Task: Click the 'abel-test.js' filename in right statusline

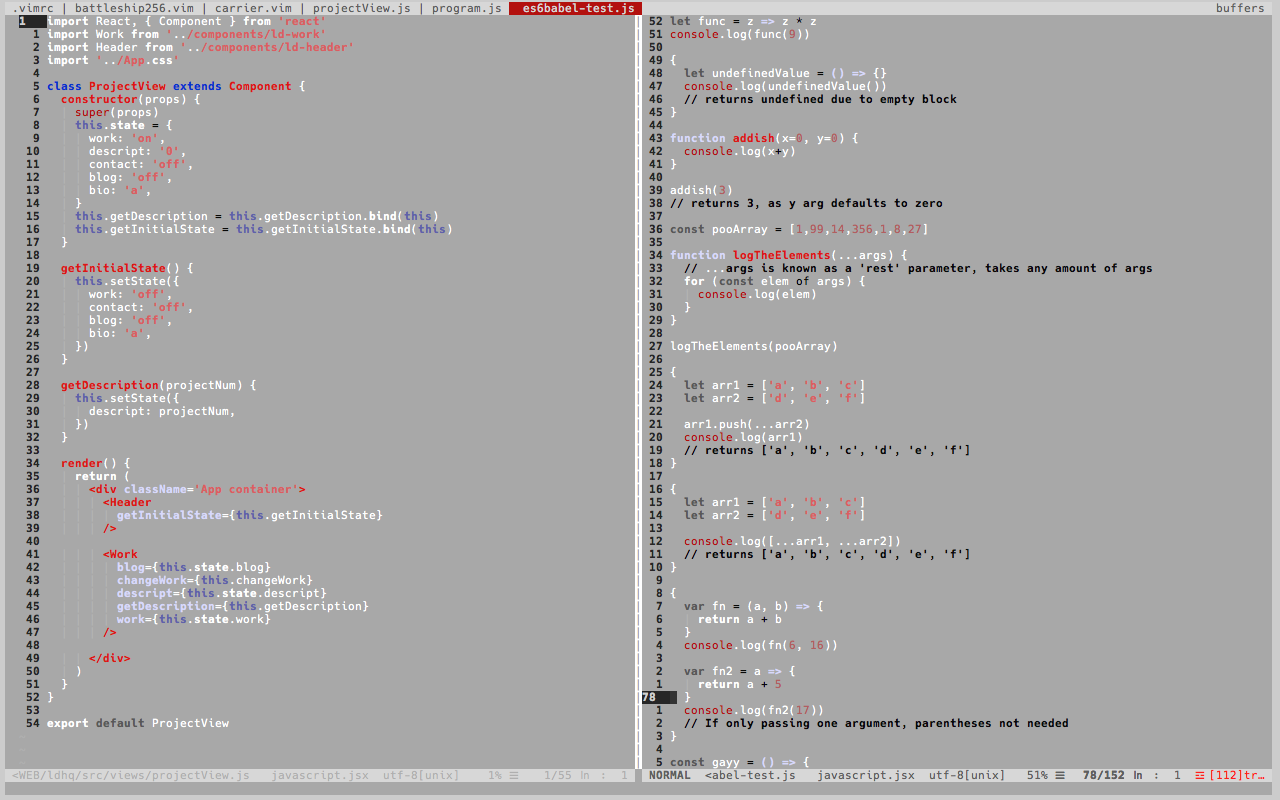Action: (x=750, y=775)
